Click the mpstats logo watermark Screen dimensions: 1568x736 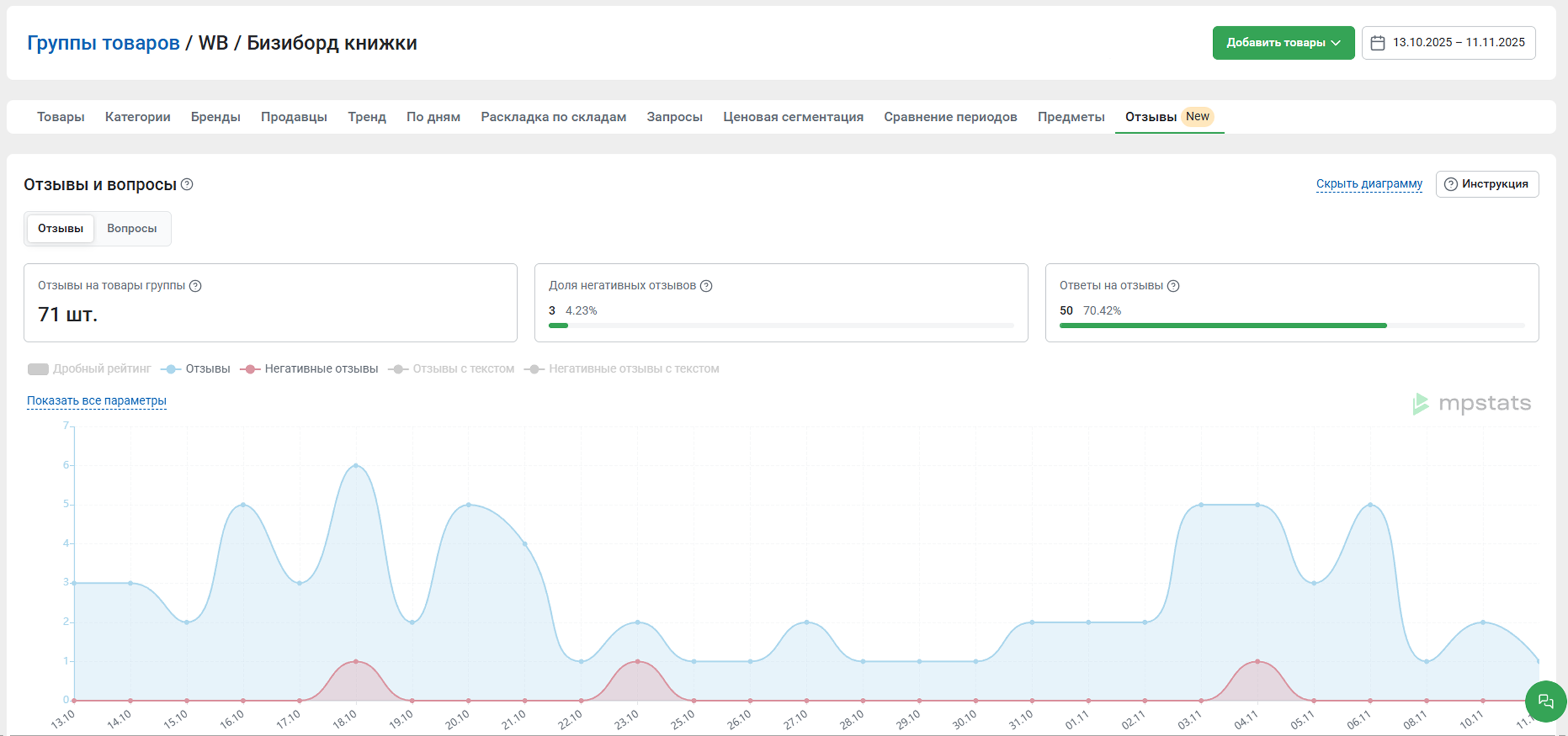pos(1471,403)
